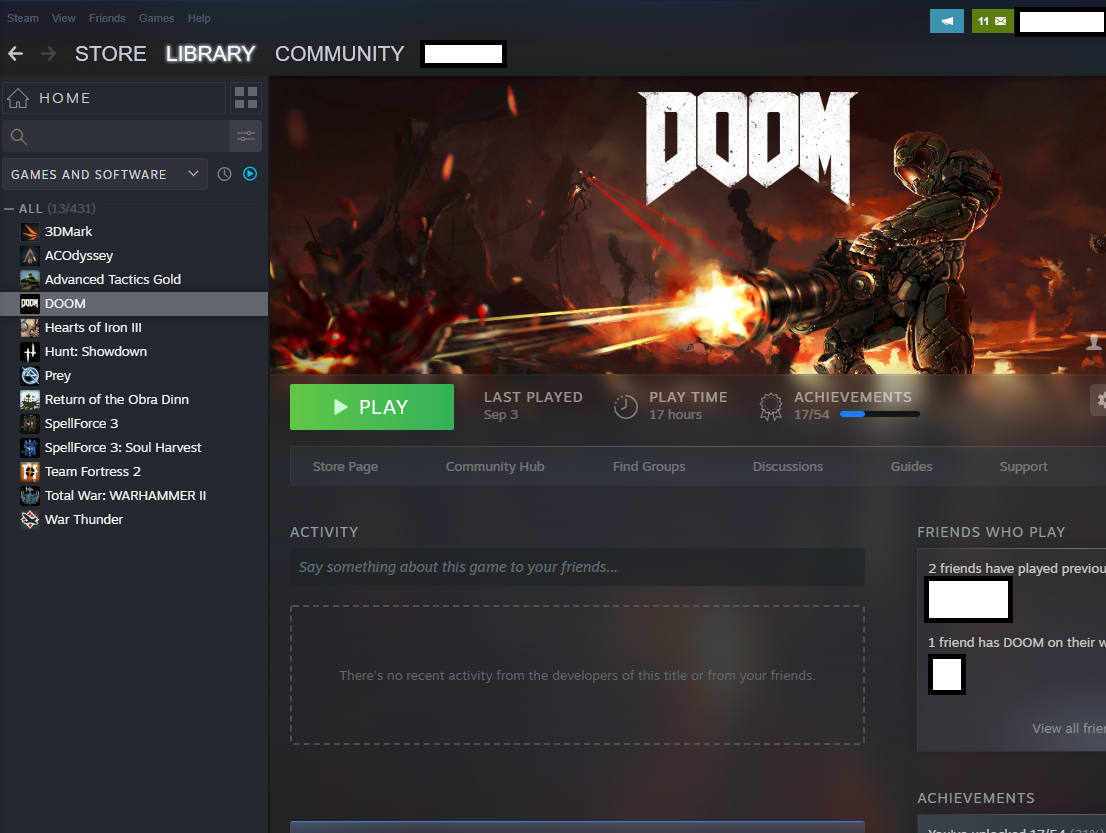Image resolution: width=1106 pixels, height=833 pixels.
Task: Launch DOOM with the PLAY button
Action: click(x=372, y=407)
